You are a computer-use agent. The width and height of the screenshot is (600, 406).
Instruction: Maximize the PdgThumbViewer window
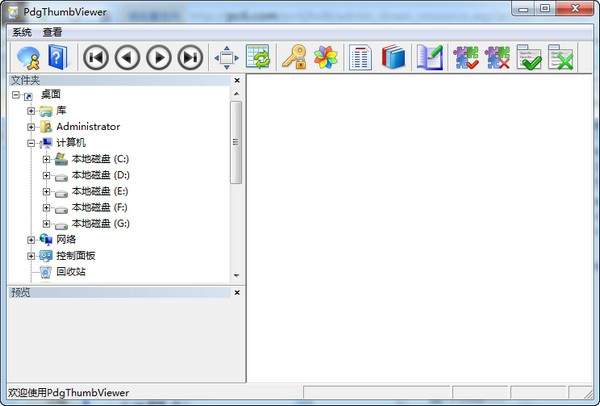tap(545, 8)
